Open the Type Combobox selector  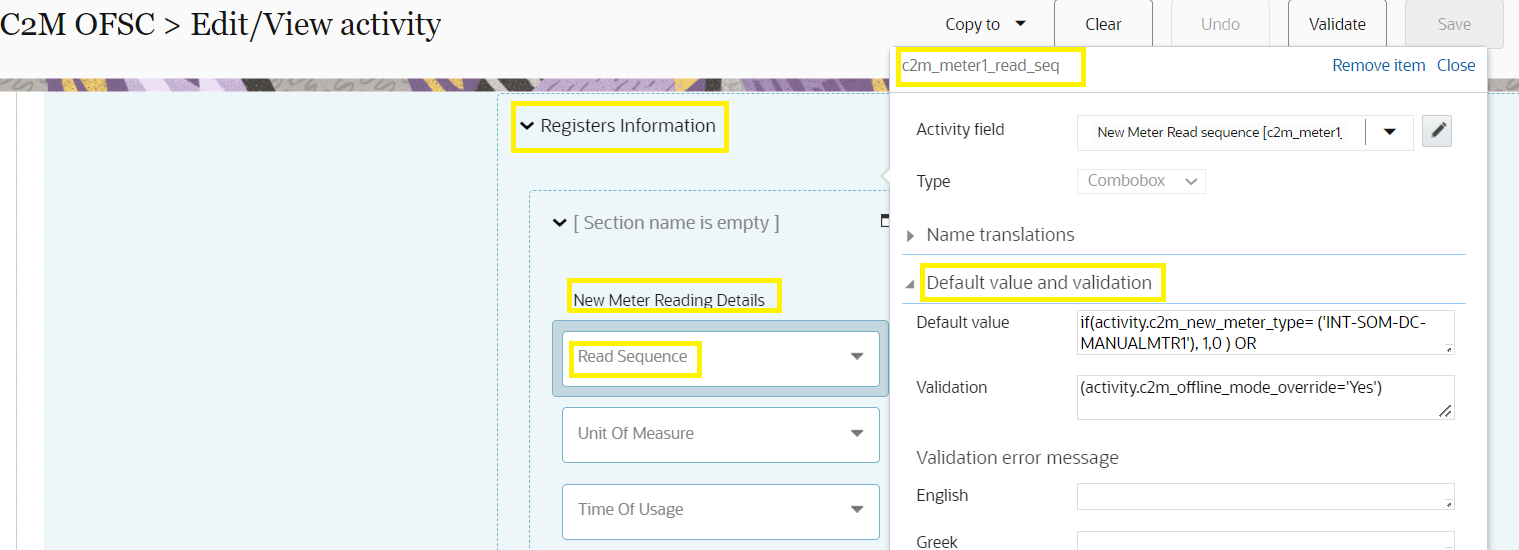pyautogui.click(x=1141, y=181)
